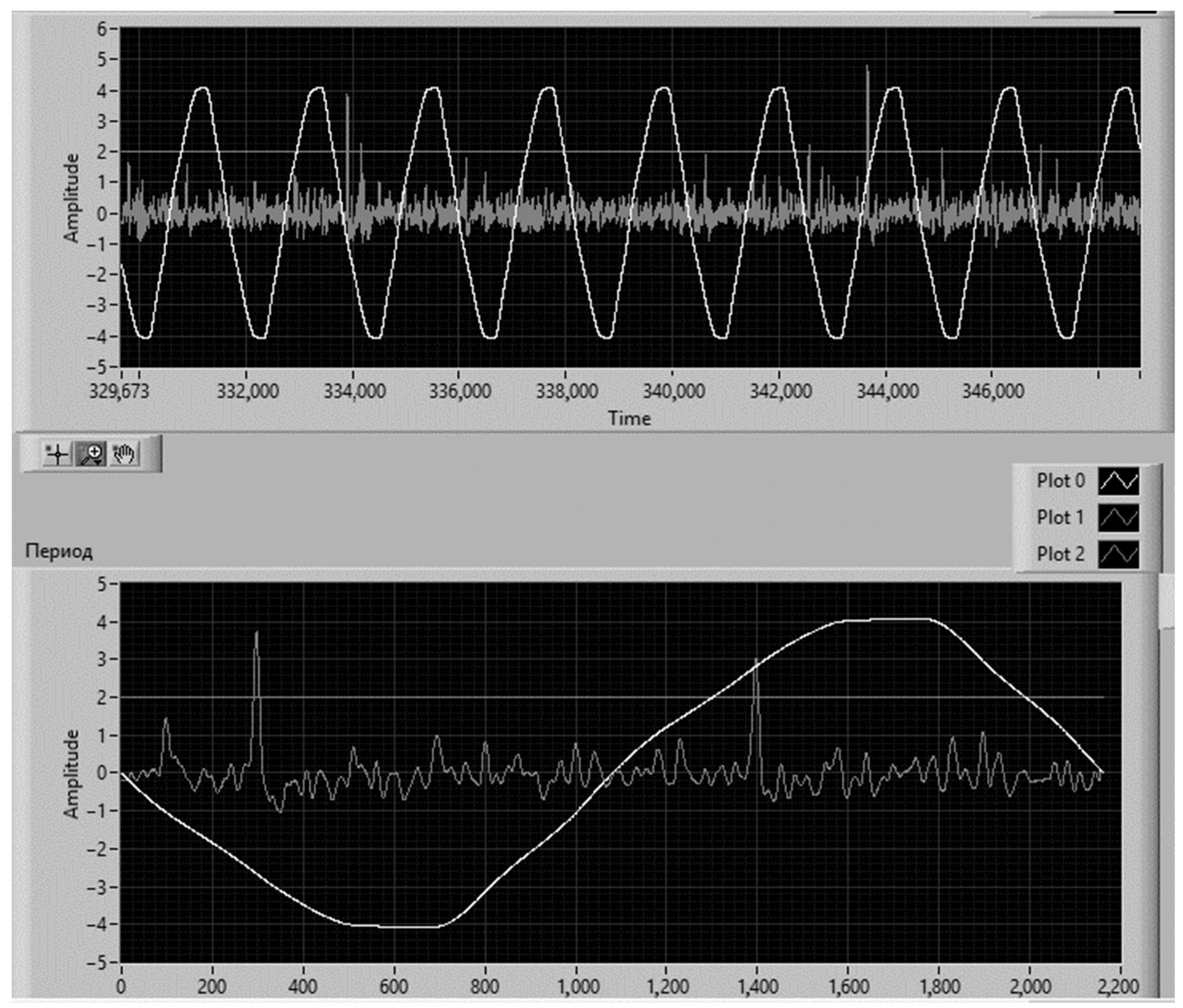Edit the 2,200 x-axis end value
1183x1008 pixels.
coord(1119,987)
